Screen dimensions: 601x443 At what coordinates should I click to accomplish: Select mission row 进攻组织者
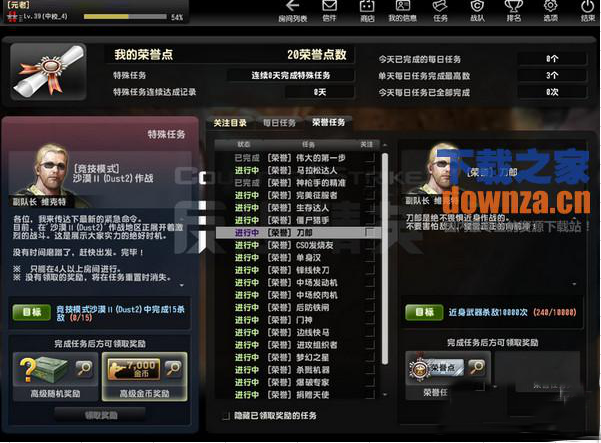pos(298,345)
